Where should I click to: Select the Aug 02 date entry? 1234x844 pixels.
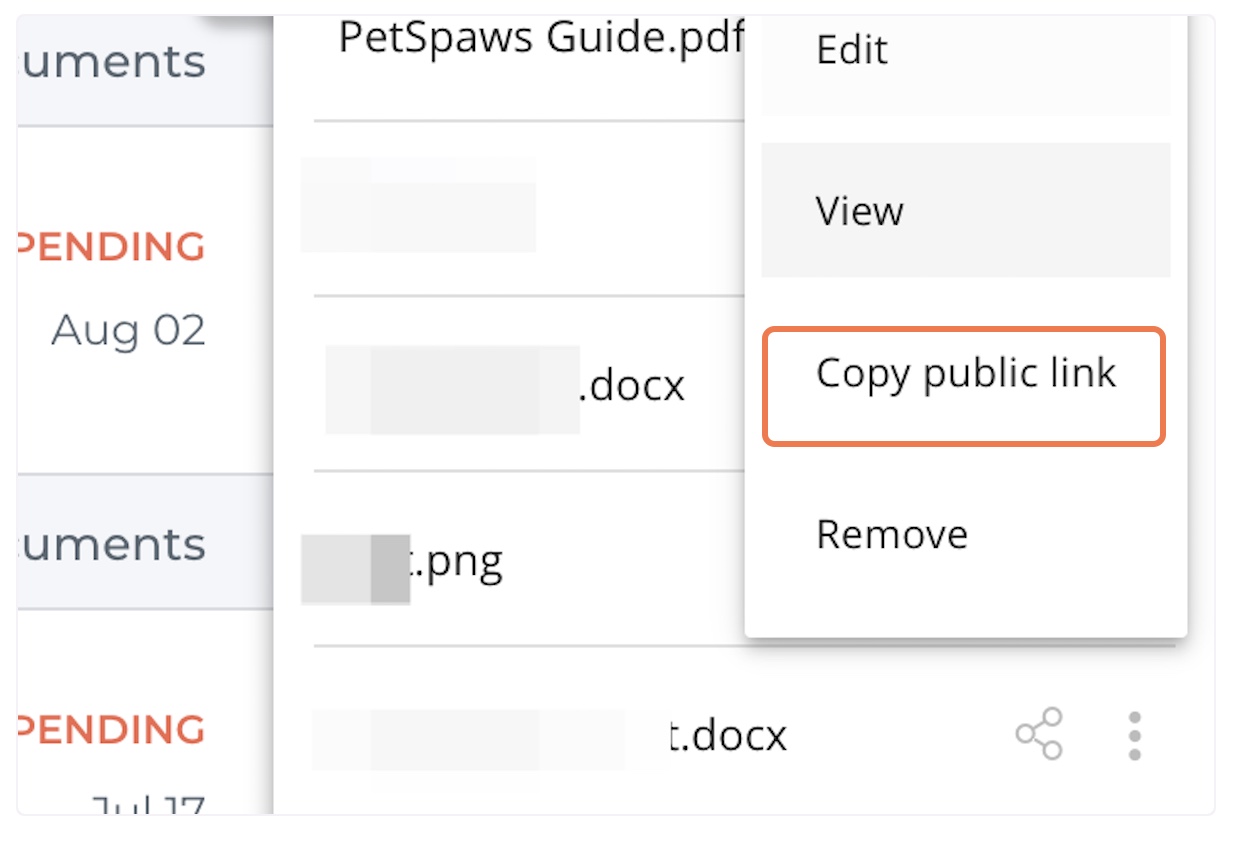click(128, 330)
